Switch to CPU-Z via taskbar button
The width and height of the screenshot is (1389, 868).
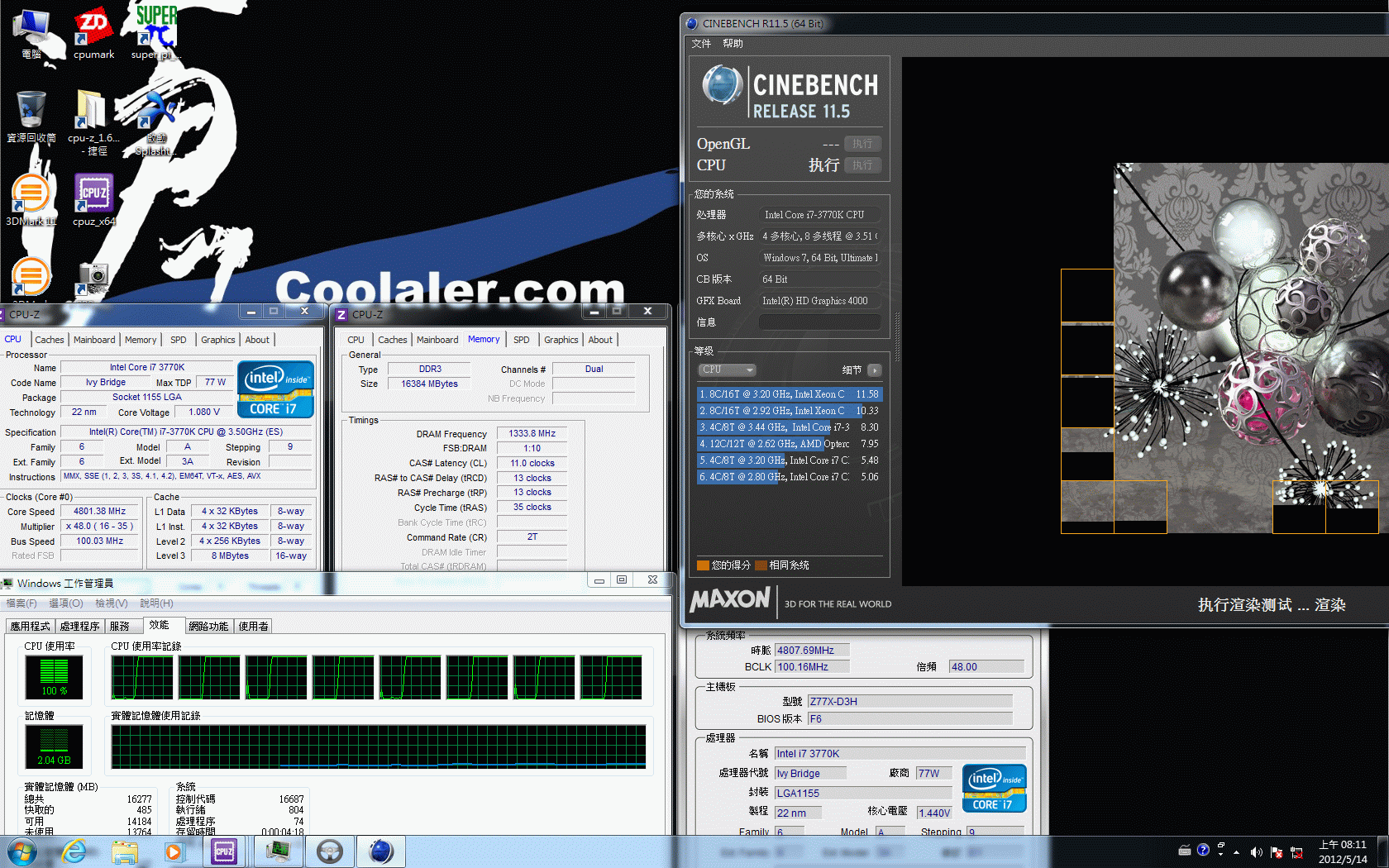[x=224, y=851]
